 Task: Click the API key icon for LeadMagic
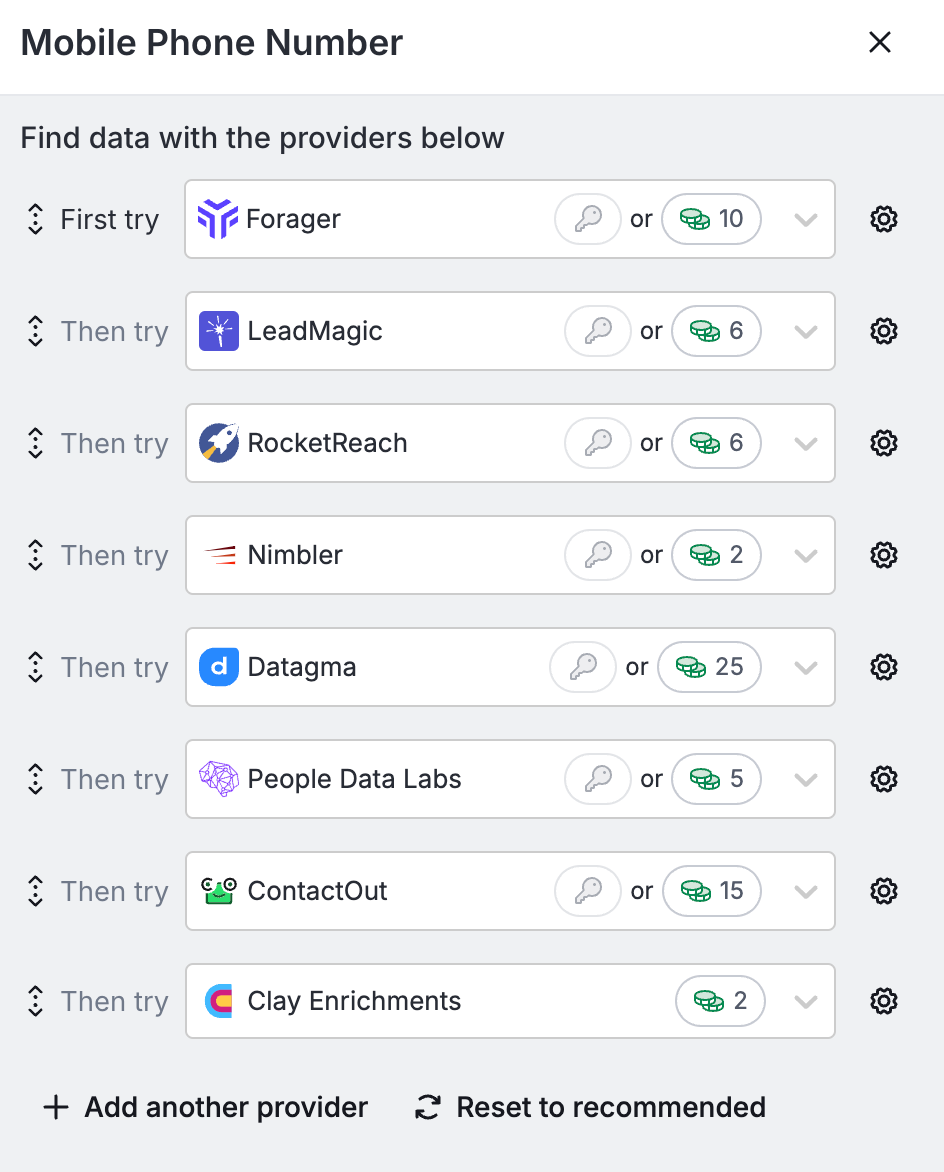pyautogui.click(x=598, y=330)
